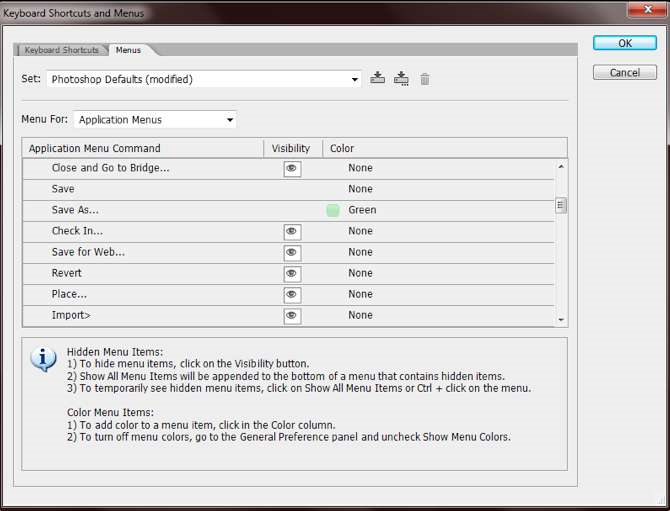Toggle visibility eye for Import
Screen dimensions: 670x511
292,316
